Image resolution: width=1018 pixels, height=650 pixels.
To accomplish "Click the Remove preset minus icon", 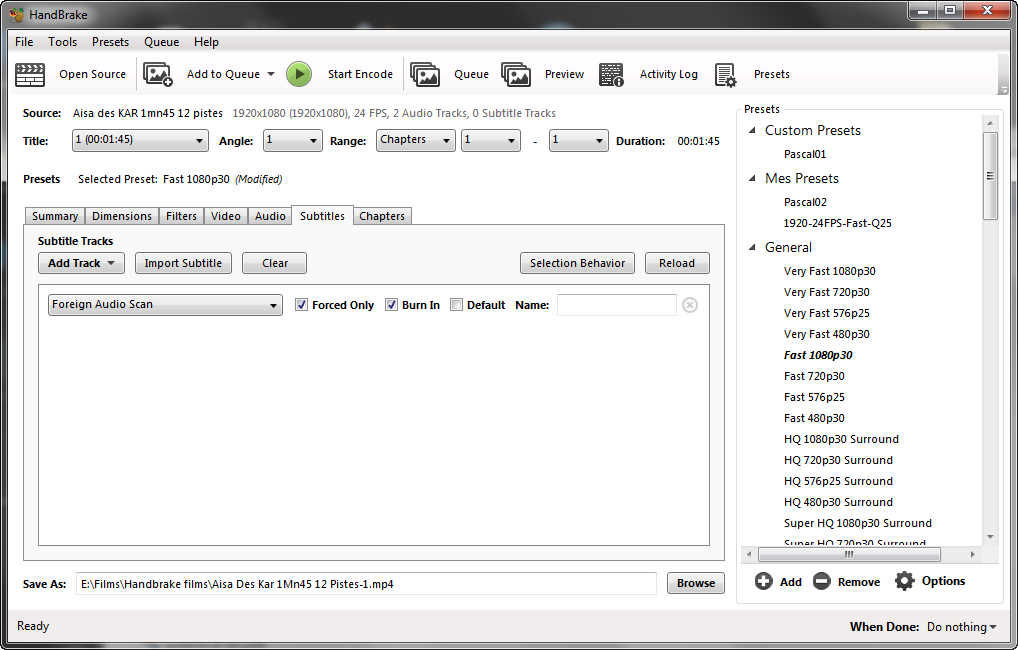I will point(821,581).
